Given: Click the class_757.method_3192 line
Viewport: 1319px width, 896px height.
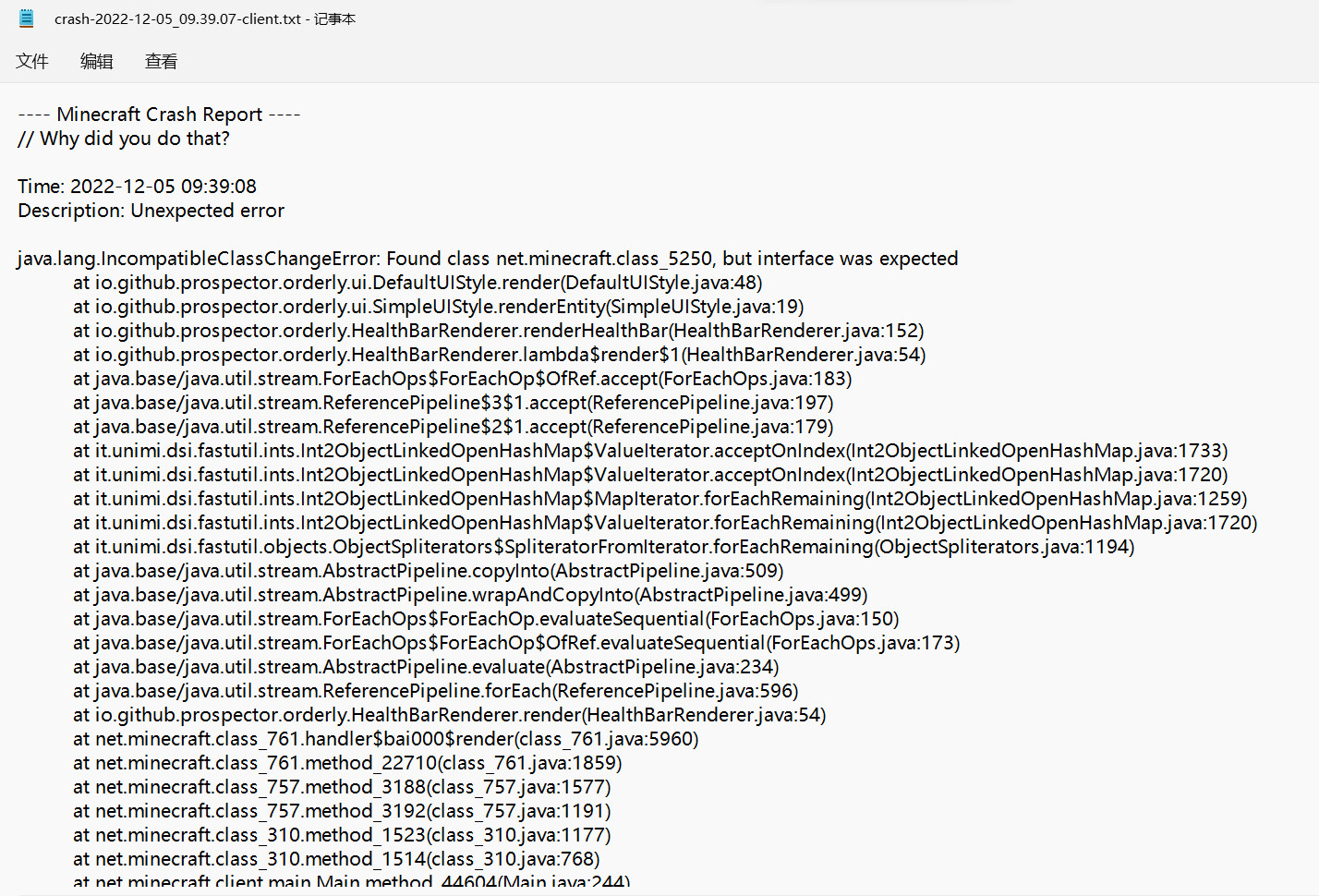Looking at the screenshot, I should (342, 811).
